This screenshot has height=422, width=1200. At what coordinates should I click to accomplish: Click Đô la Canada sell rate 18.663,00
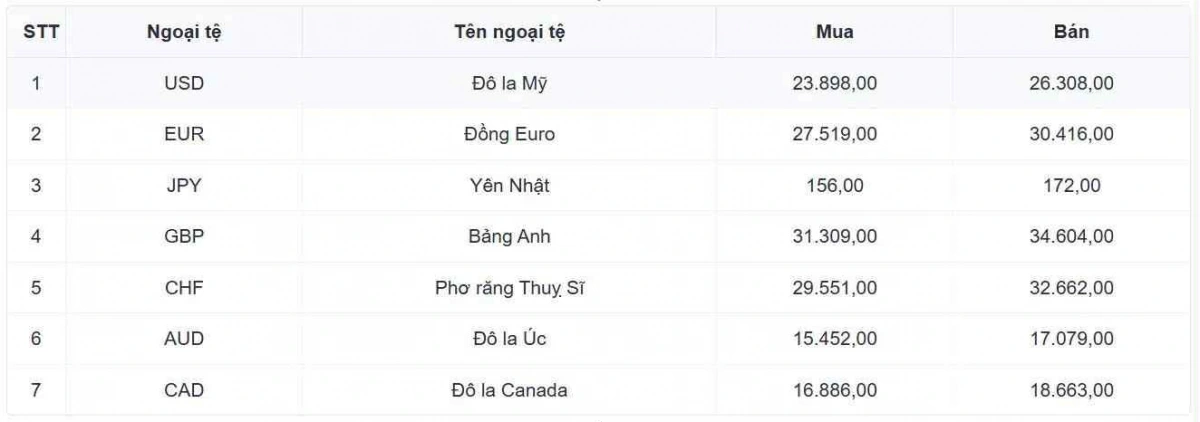point(1071,390)
